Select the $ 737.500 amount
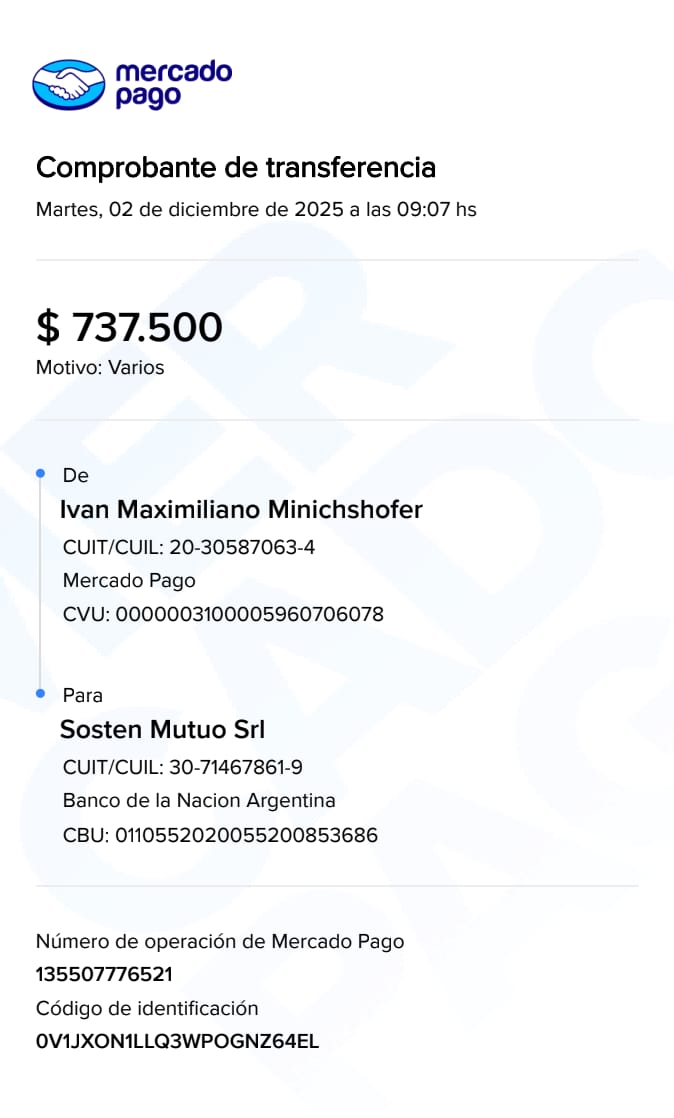The height and width of the screenshot is (1118, 674). 129,327
